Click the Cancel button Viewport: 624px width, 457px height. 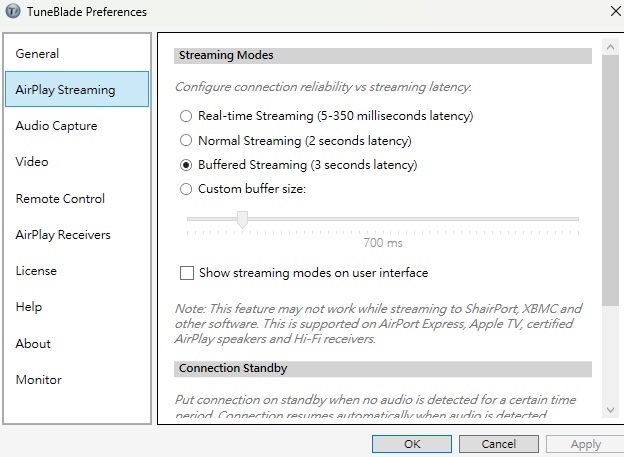(498, 444)
